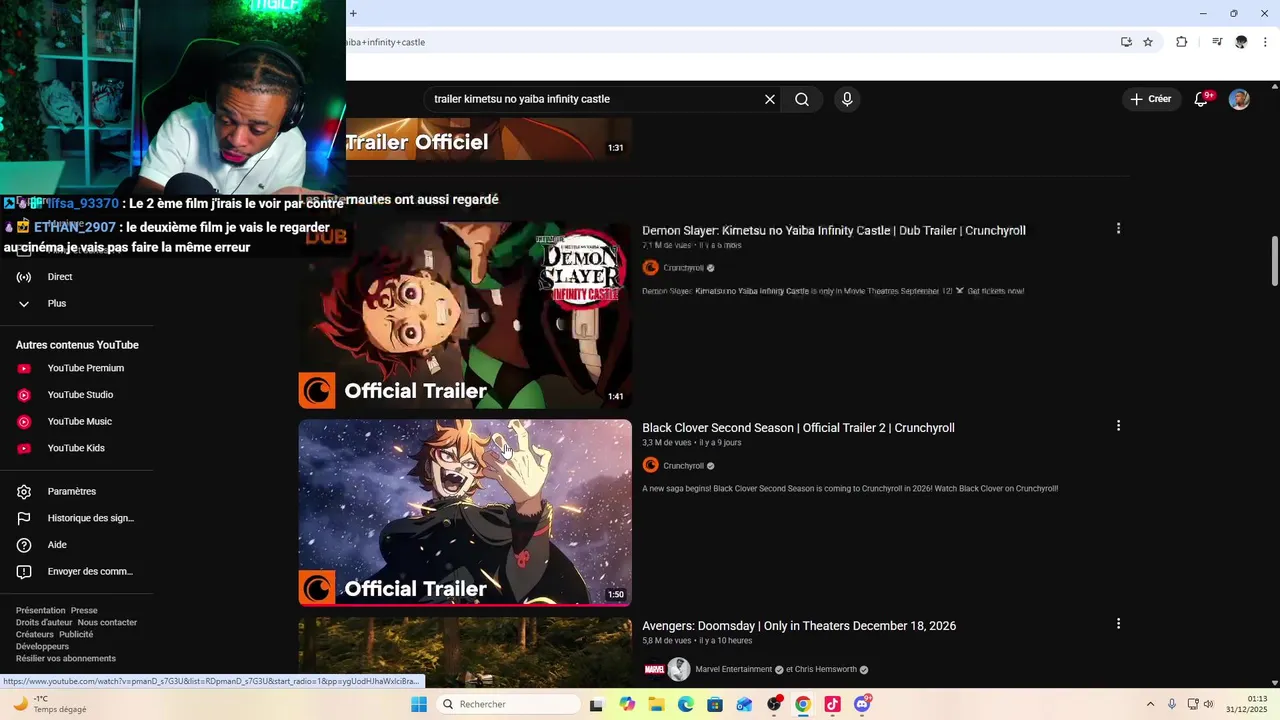The image size is (1280, 720).
Task: Focus the Windows Rechercher search box
Action: (x=509, y=704)
